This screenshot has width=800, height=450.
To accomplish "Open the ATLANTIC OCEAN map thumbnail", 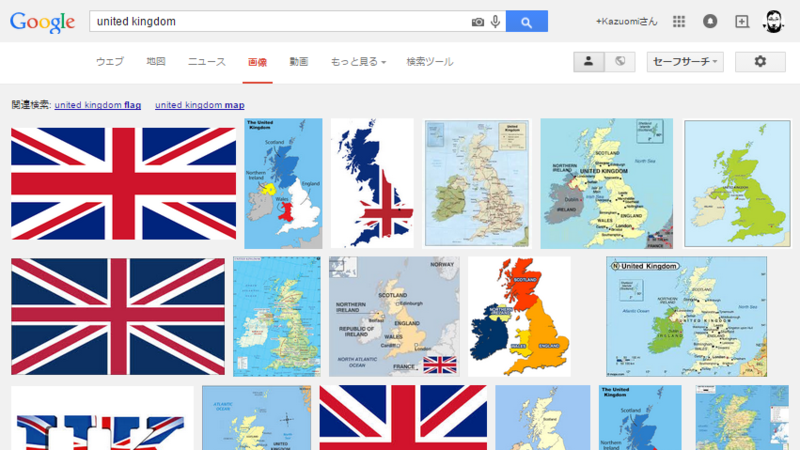I will tap(256, 418).
